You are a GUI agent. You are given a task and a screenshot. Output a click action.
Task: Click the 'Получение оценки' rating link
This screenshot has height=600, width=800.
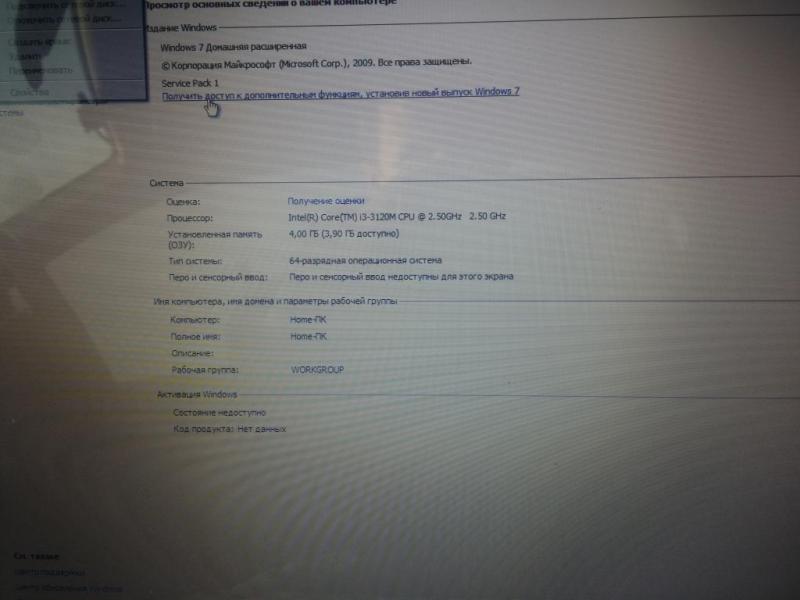point(326,201)
